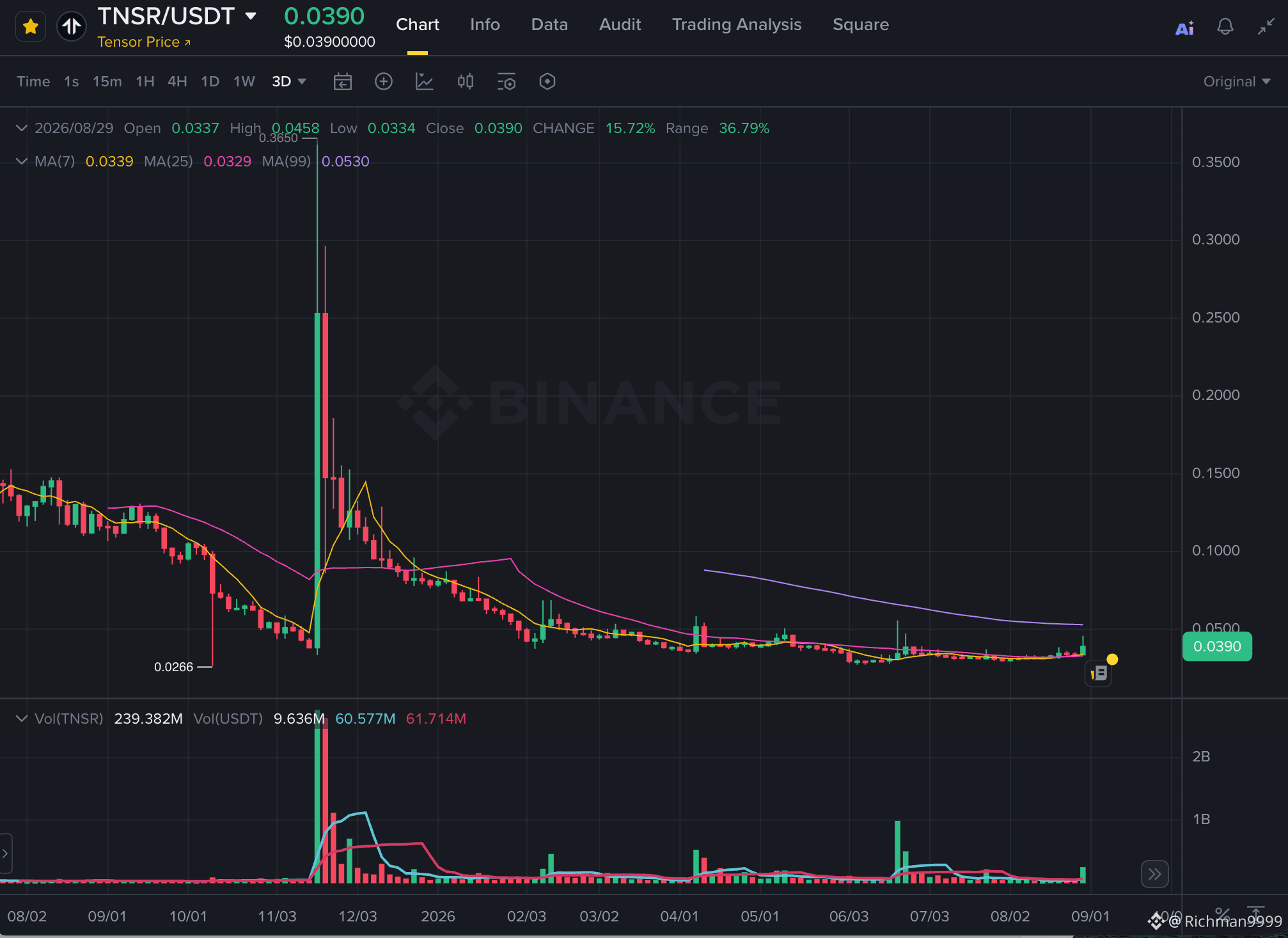This screenshot has width=1288, height=938.
Task: Click the circled plus icon in toolbar
Action: [384, 81]
